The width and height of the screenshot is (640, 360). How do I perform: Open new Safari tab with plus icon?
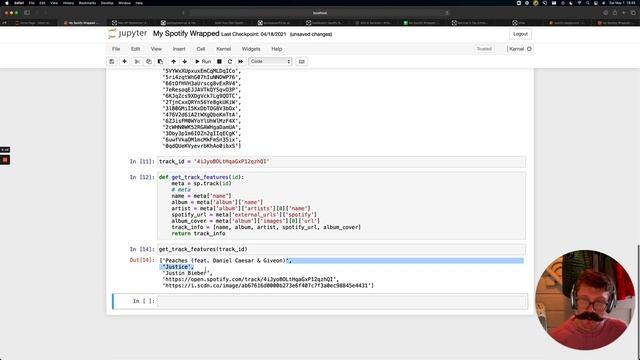point(624,13)
